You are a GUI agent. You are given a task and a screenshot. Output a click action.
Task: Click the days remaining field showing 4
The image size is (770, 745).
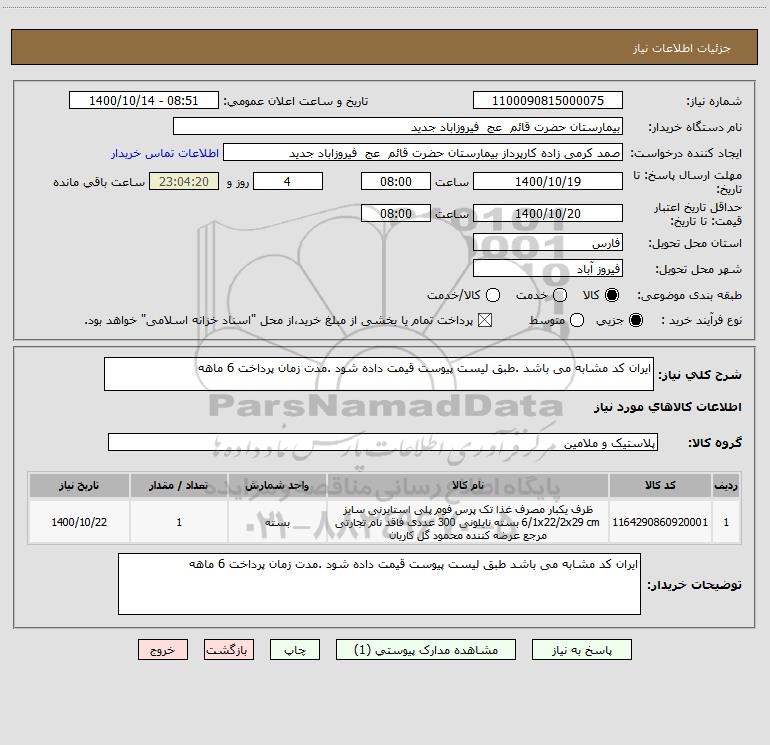288,181
